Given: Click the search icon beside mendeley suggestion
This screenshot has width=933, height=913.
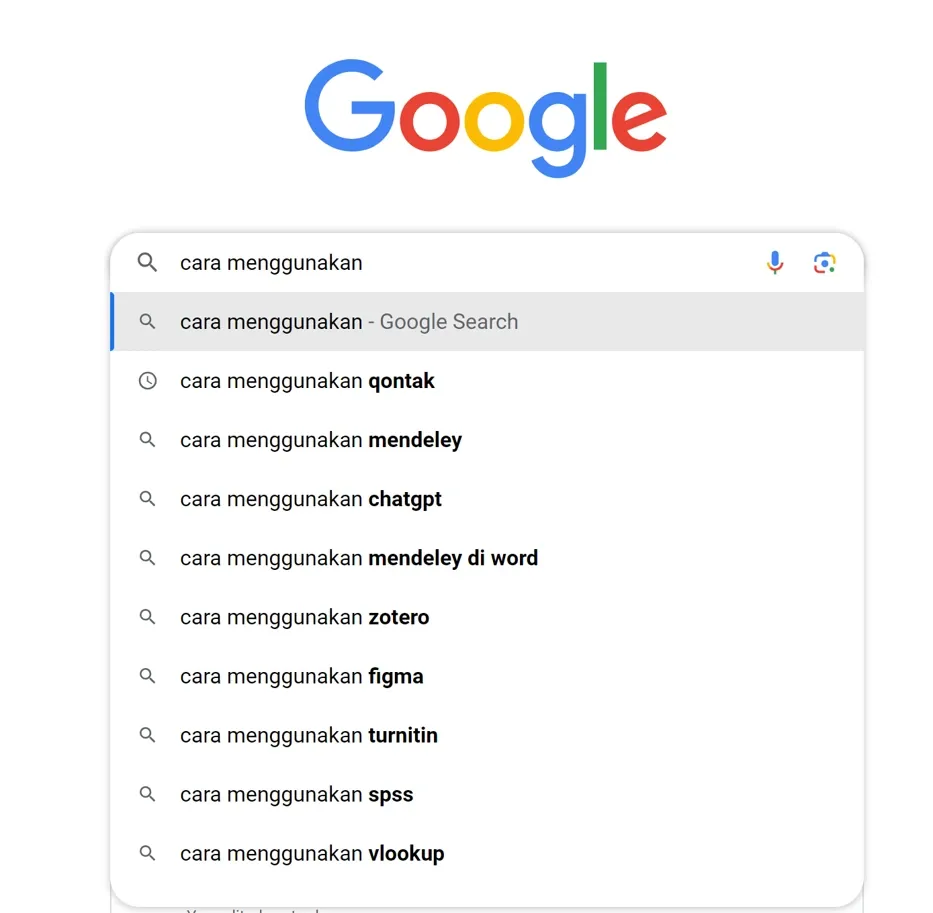Looking at the screenshot, I should coord(147,440).
